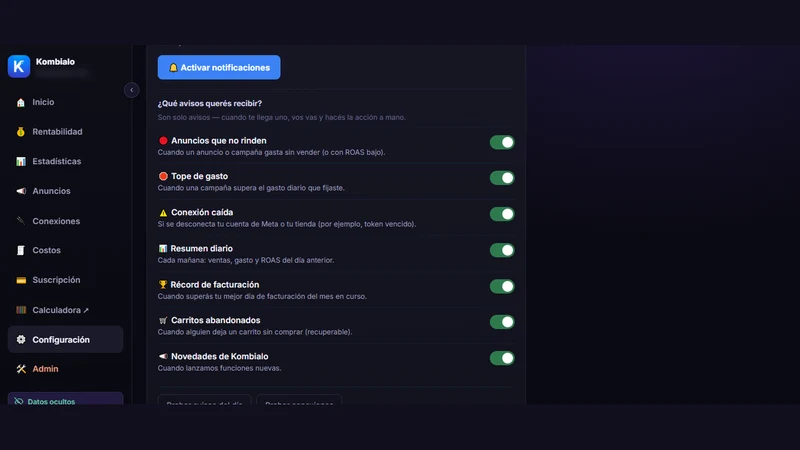Click the 'Tope de gasto' label
The height and width of the screenshot is (450, 800).
199,176
